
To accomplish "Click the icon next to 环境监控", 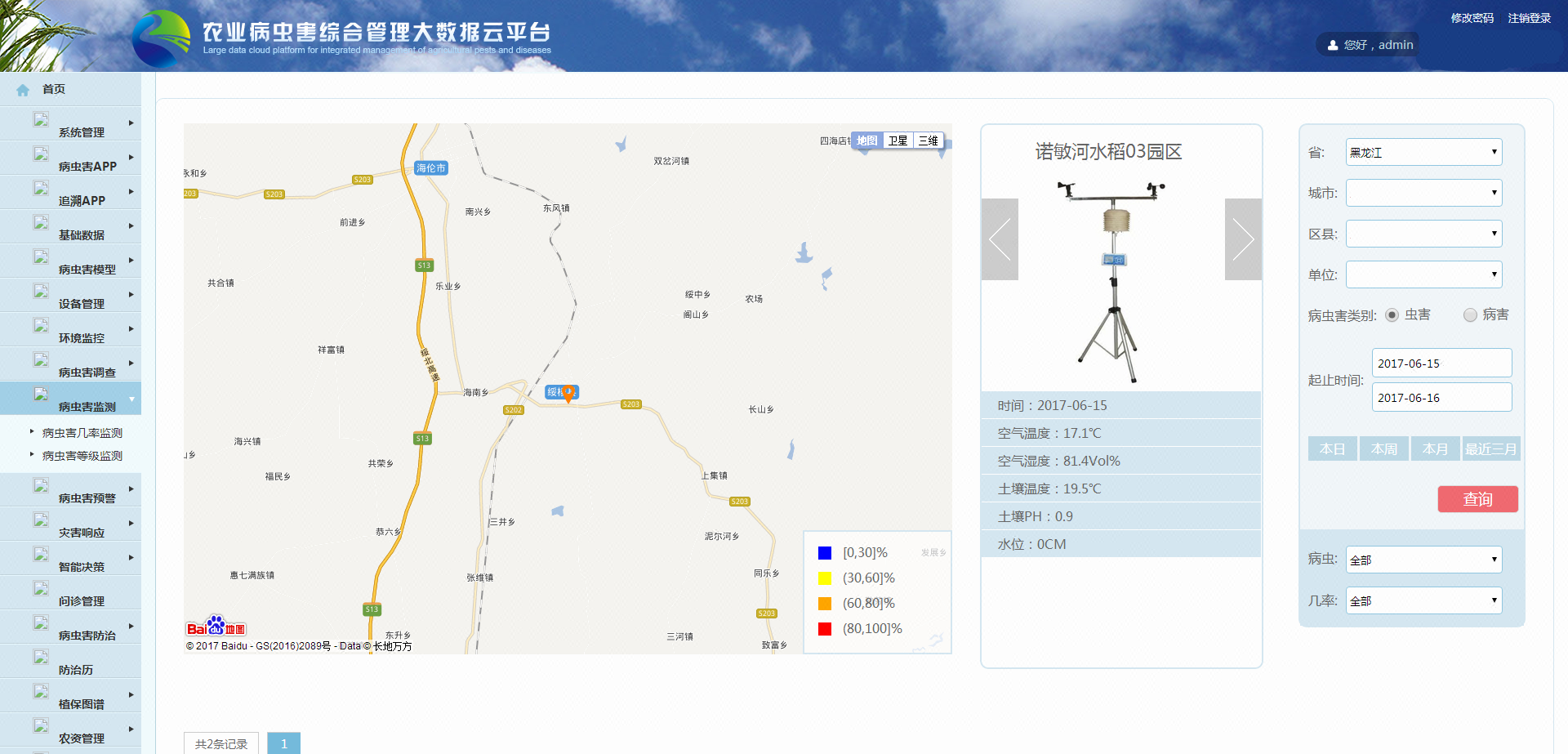I will point(41,325).
